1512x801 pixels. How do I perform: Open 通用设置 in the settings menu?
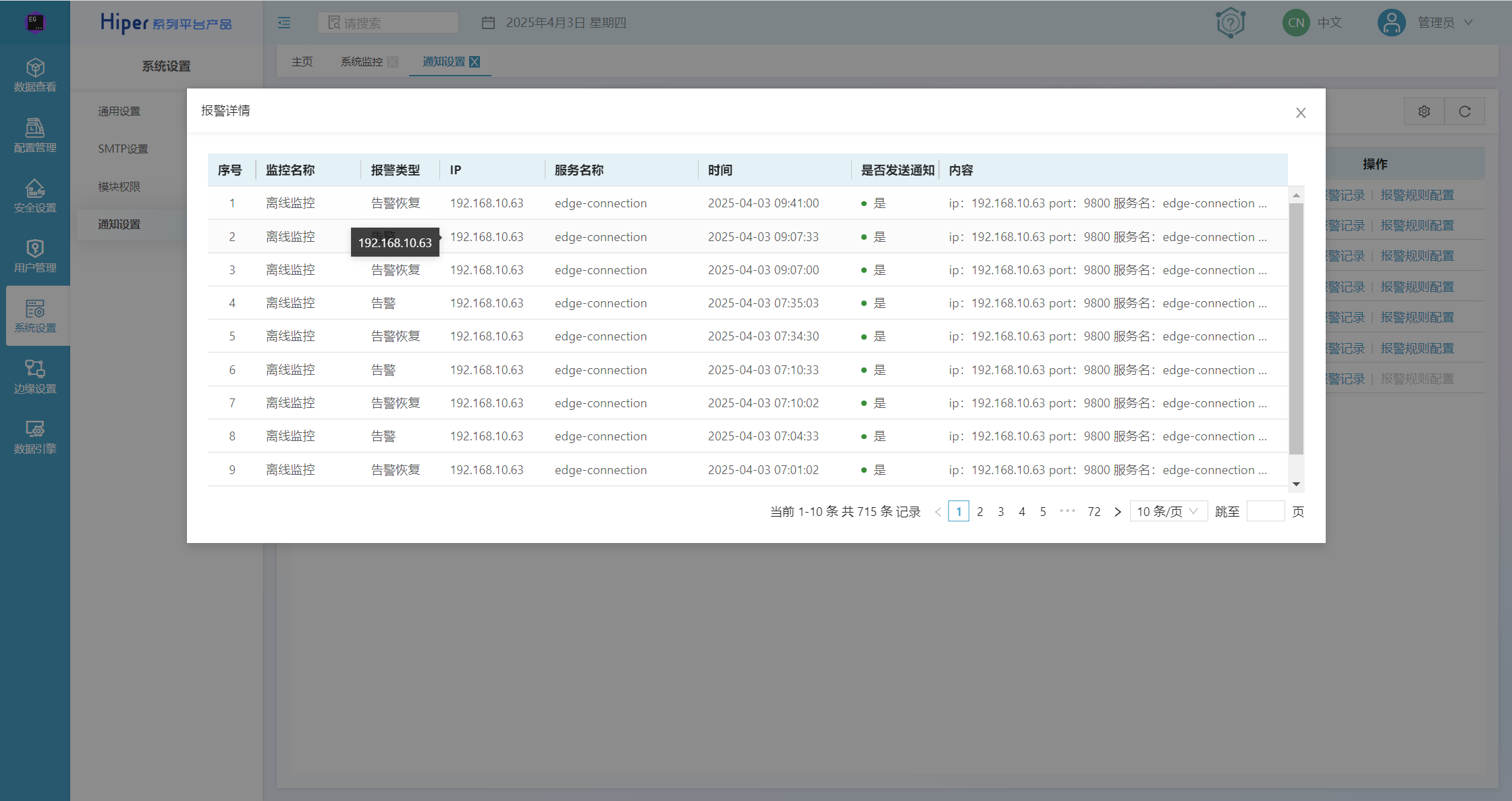pyautogui.click(x=119, y=111)
